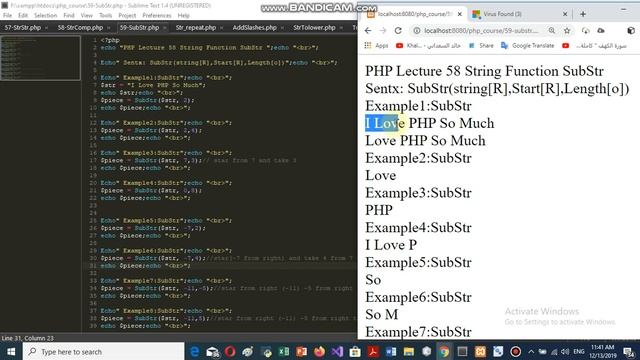
Task: Open a new Chrome tab
Action: 583,14
